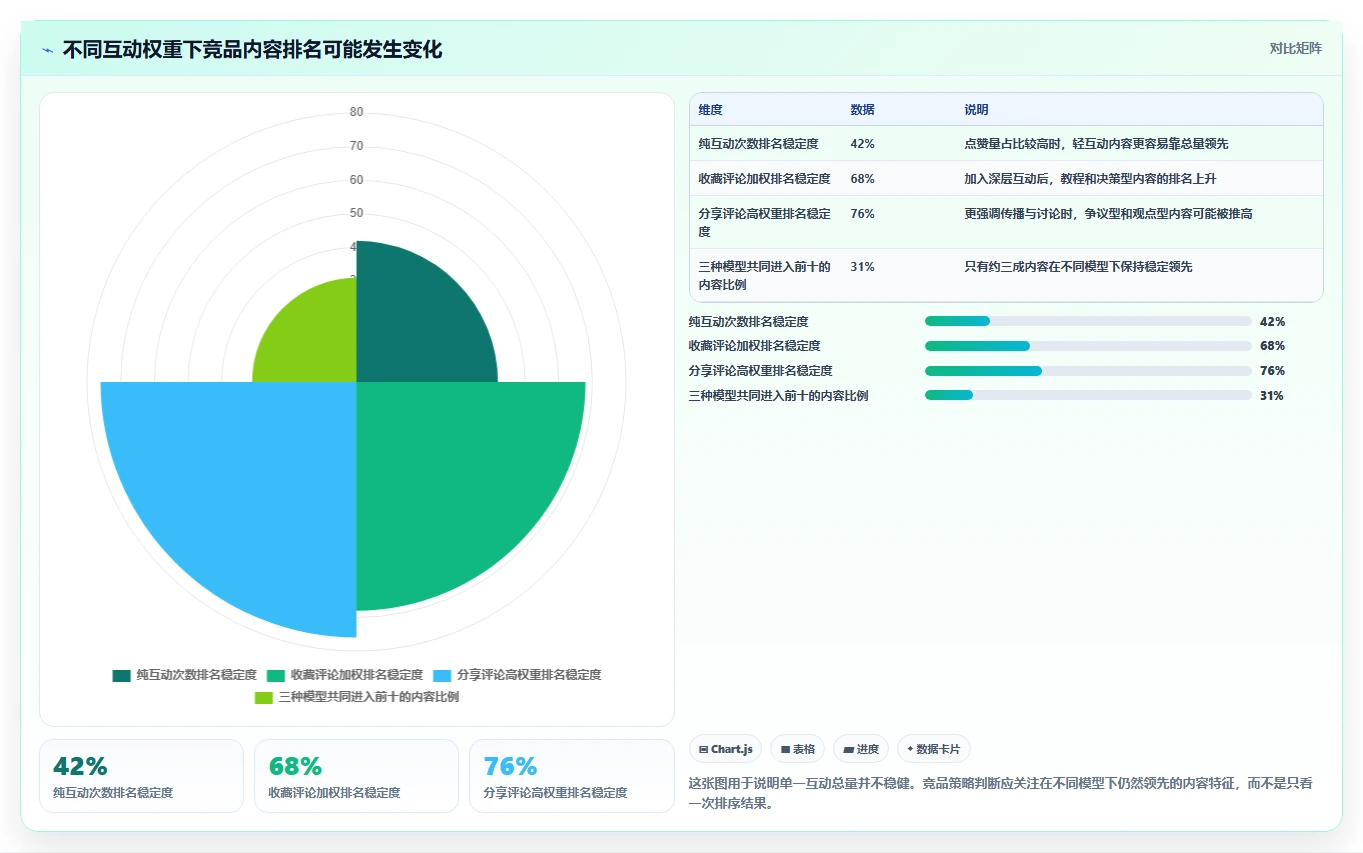
Task: Click the 68% value in table
Action: pyautogui.click(x=862, y=179)
